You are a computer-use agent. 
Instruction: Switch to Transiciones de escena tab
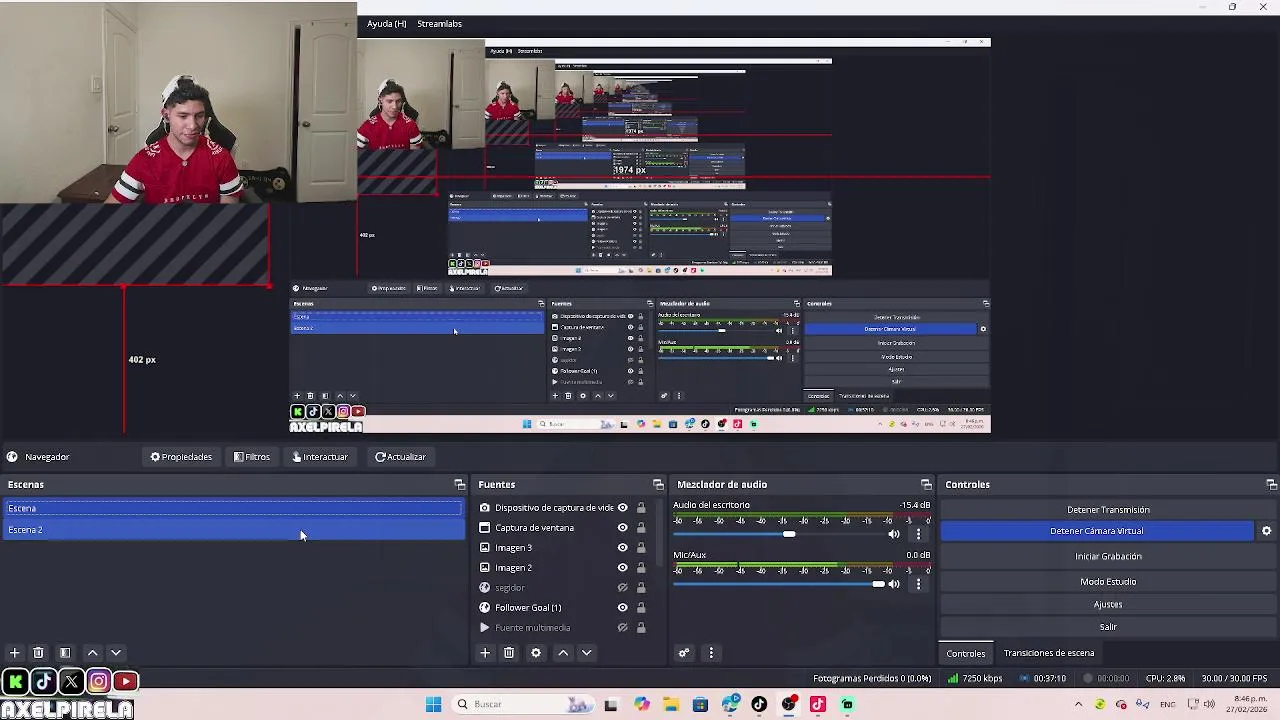1049,653
